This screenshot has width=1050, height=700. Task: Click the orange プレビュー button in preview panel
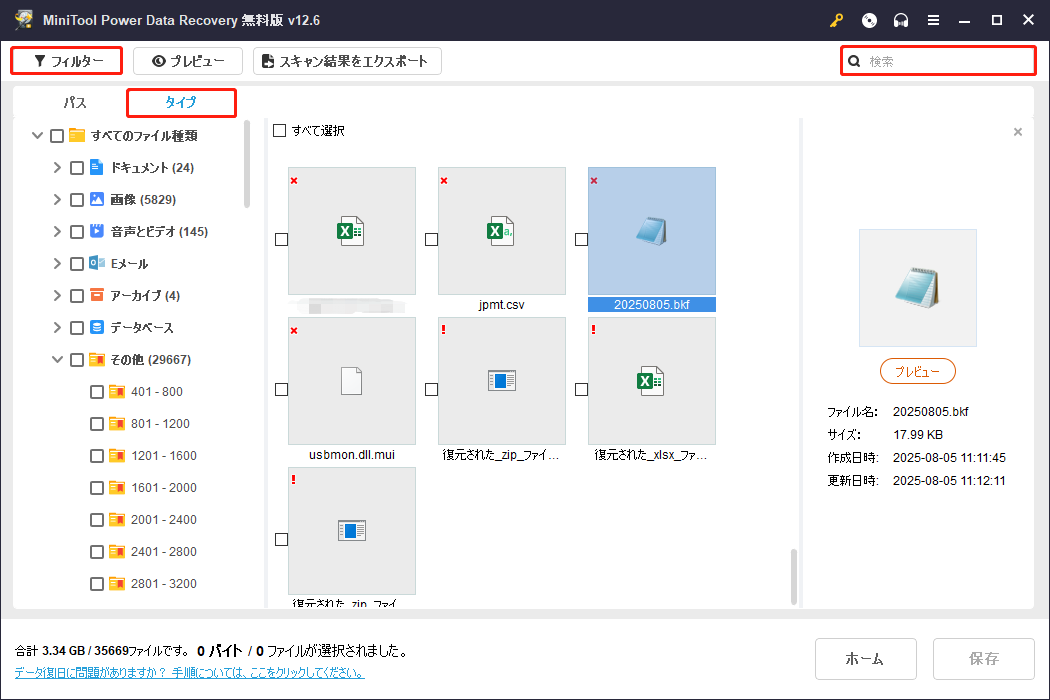tap(917, 371)
